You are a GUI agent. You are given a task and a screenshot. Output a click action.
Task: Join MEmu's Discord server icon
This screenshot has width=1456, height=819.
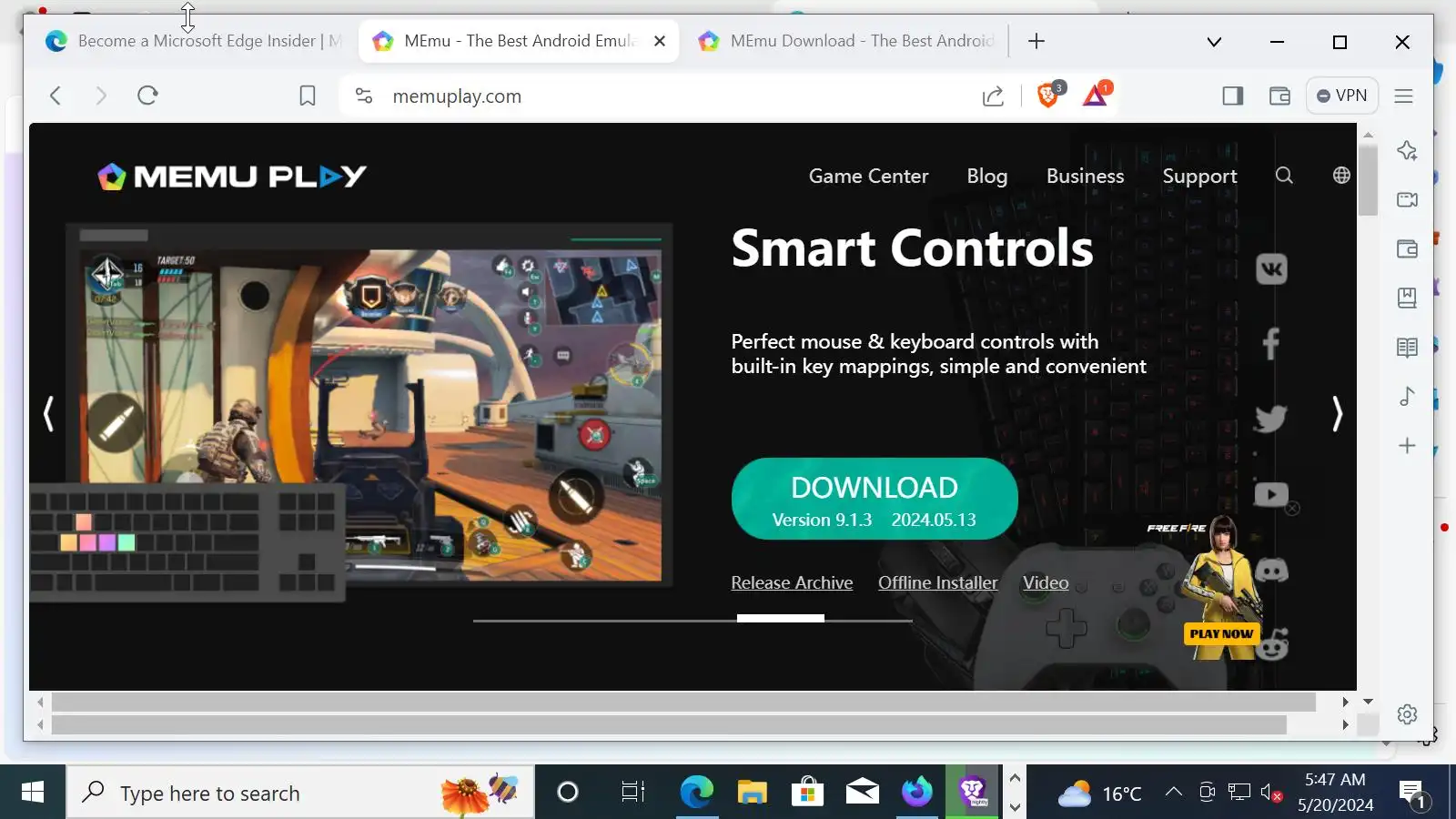click(x=1271, y=571)
